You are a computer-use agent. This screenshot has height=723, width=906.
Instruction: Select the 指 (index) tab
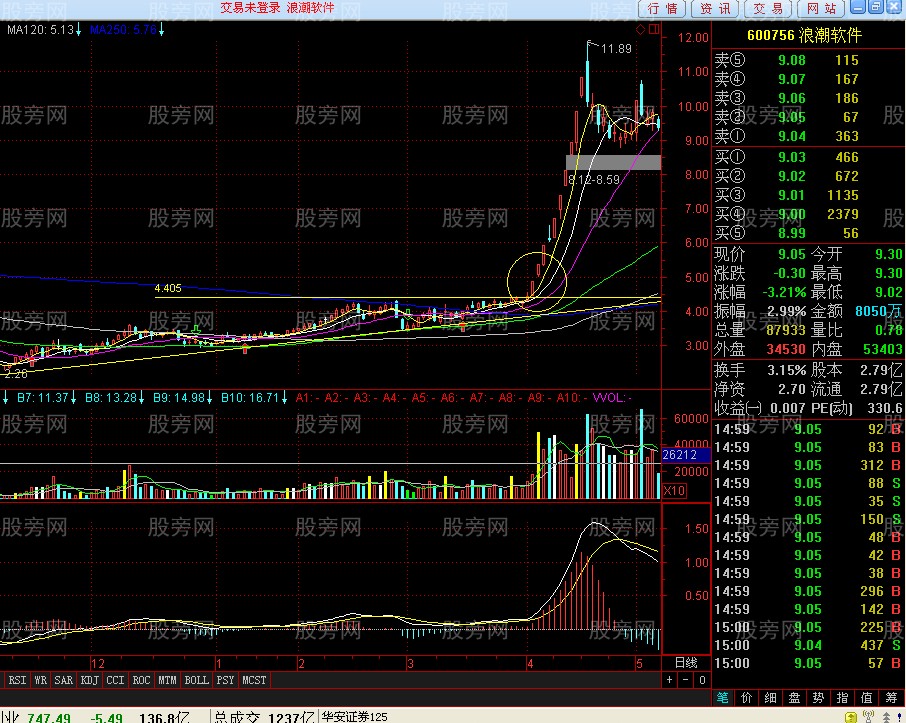pos(842,698)
